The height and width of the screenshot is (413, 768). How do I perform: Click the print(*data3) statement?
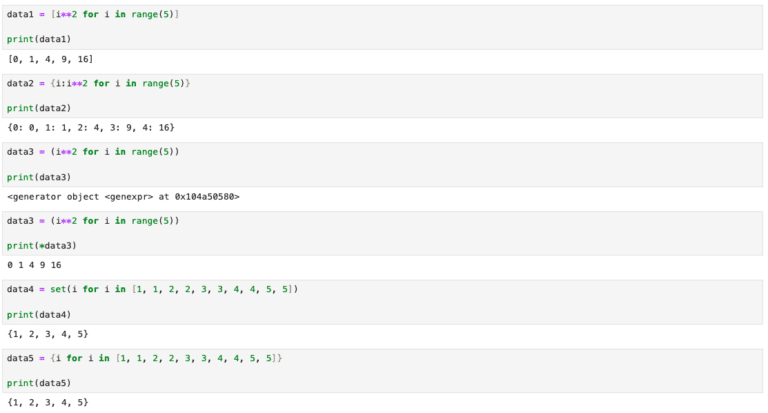[41, 245]
